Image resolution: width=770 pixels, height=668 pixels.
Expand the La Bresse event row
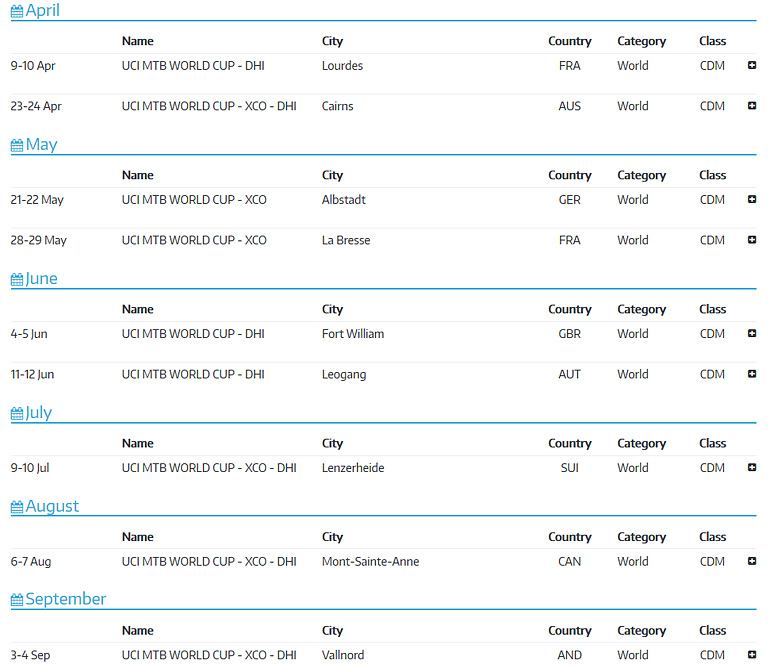tap(751, 240)
